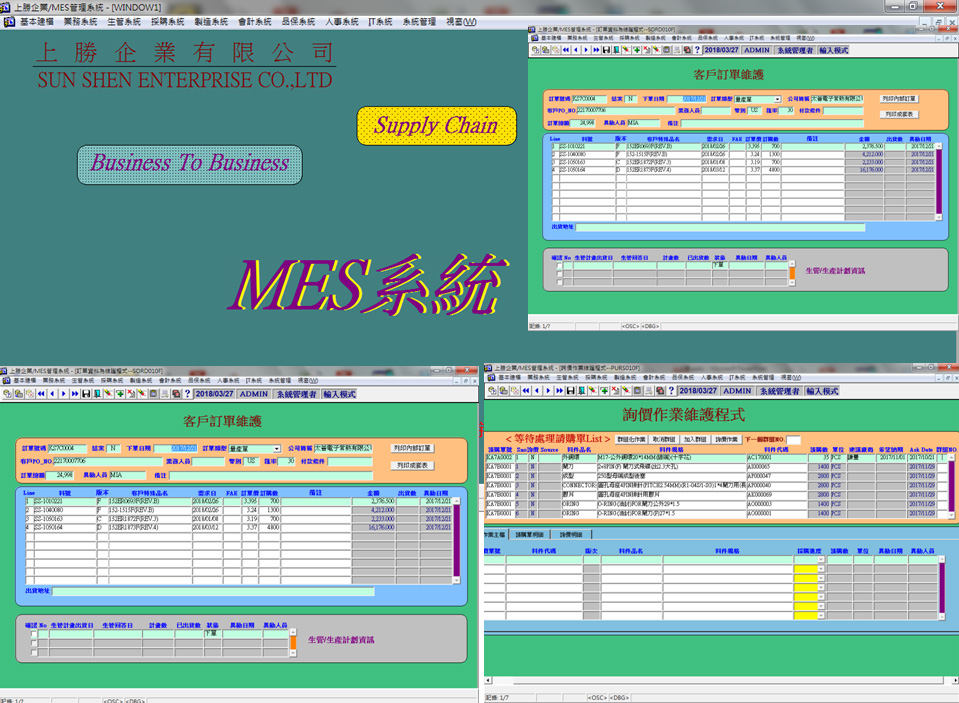959x703 pixels.
Task: Open help question mark in lower order window
Action: 188,394
